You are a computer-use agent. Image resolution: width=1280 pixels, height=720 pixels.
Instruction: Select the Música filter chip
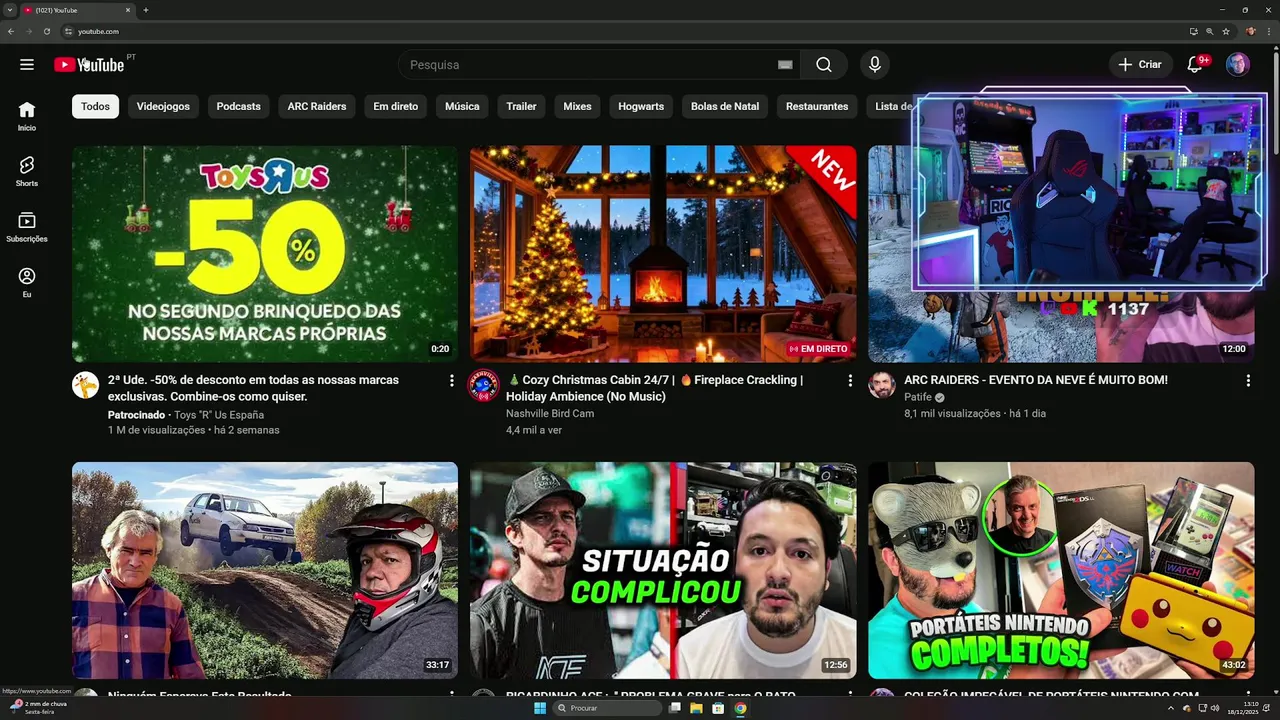point(462,106)
